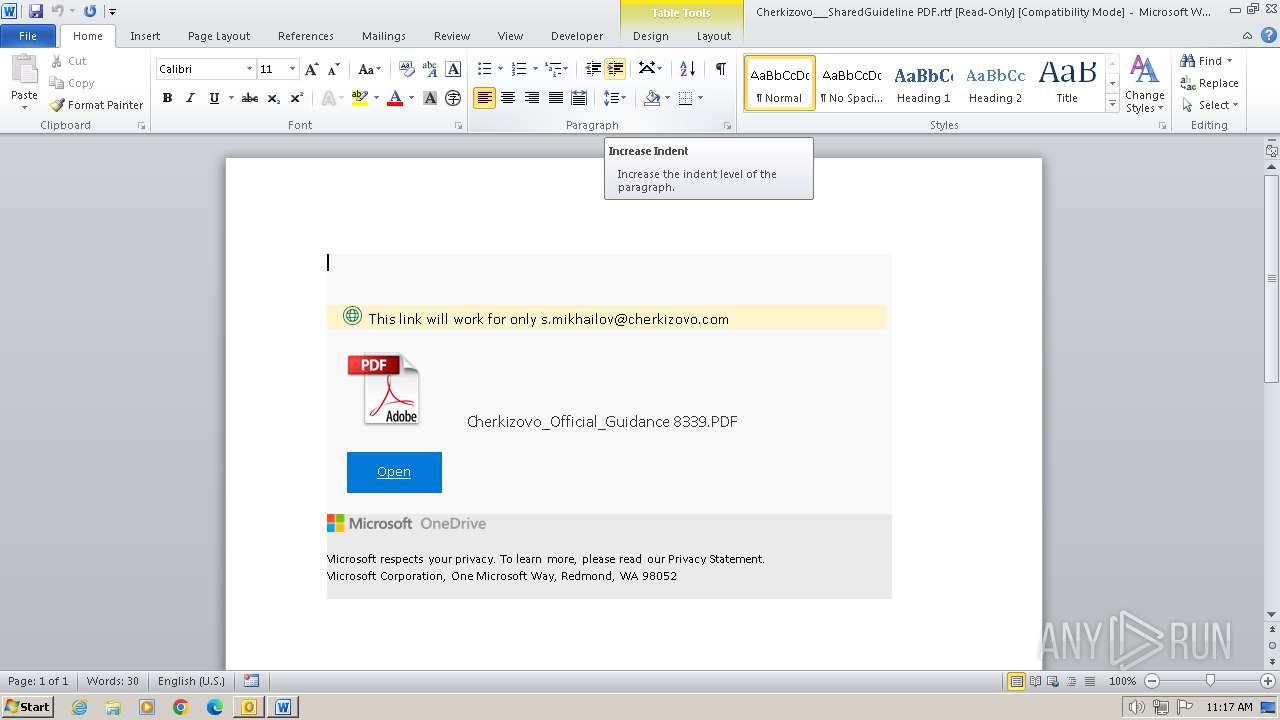
Task: Open the Table Tools Design tab
Action: (x=651, y=35)
